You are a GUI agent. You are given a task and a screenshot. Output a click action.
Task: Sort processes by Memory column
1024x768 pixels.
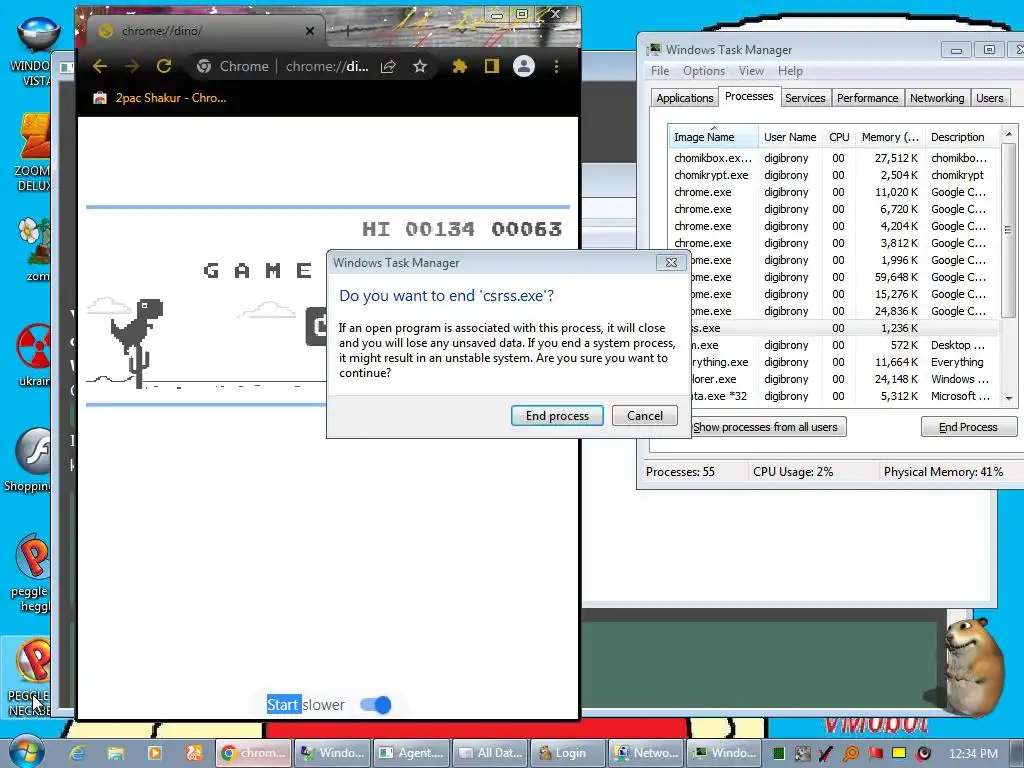point(890,137)
